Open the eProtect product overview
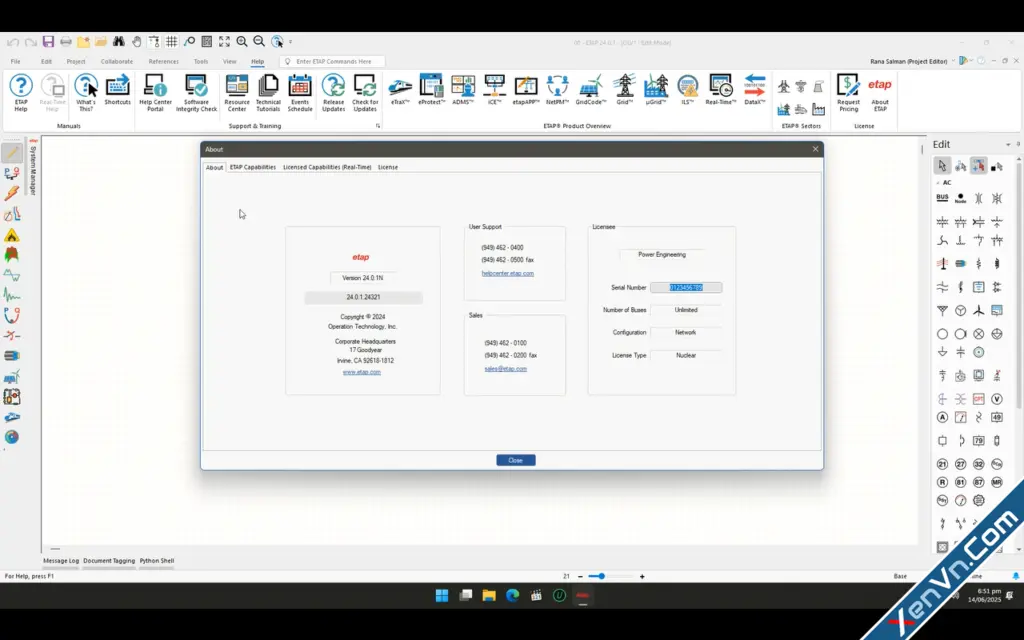Image resolution: width=1024 pixels, height=640 pixels. pos(431,90)
